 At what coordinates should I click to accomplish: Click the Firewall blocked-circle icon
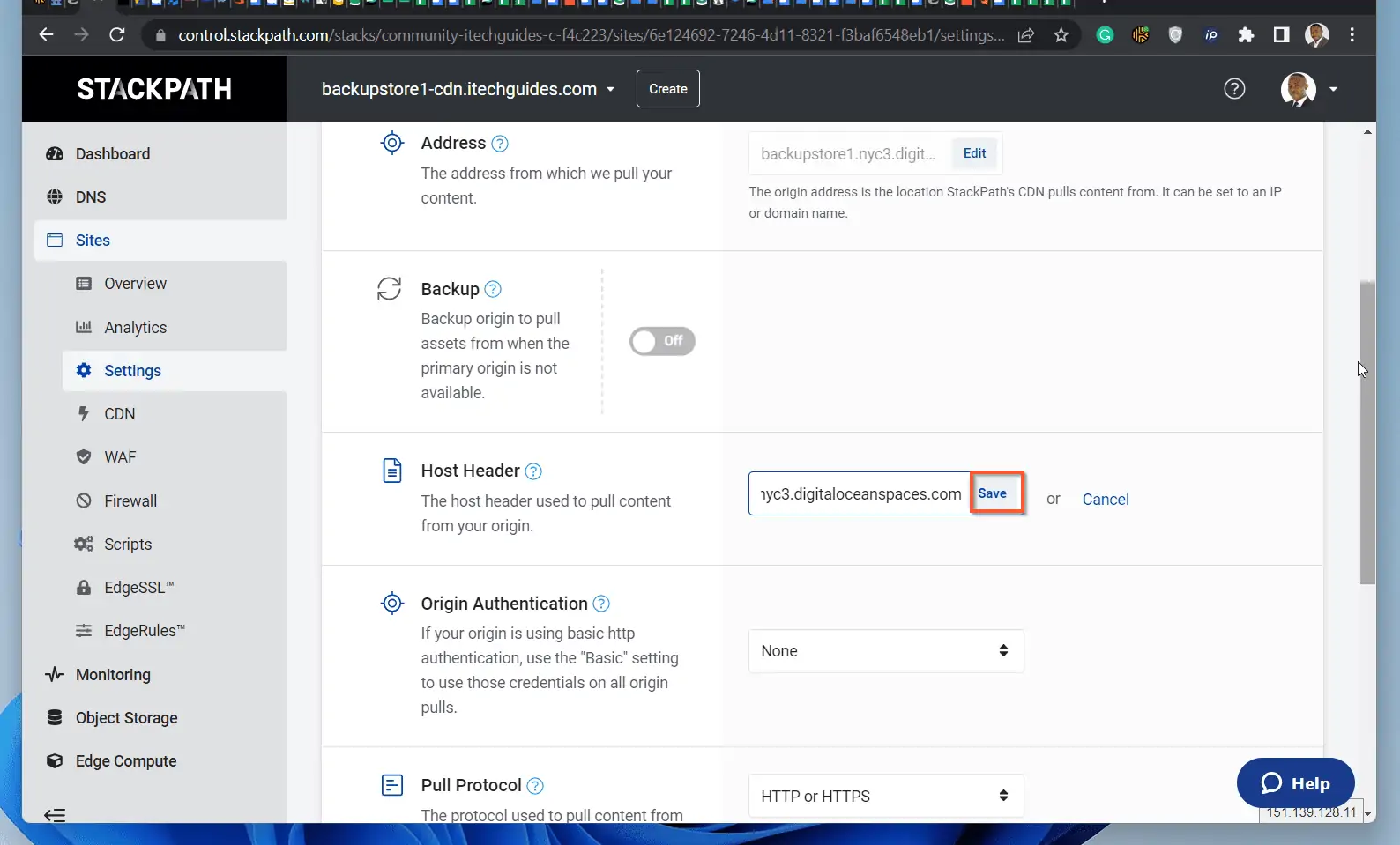tap(84, 500)
